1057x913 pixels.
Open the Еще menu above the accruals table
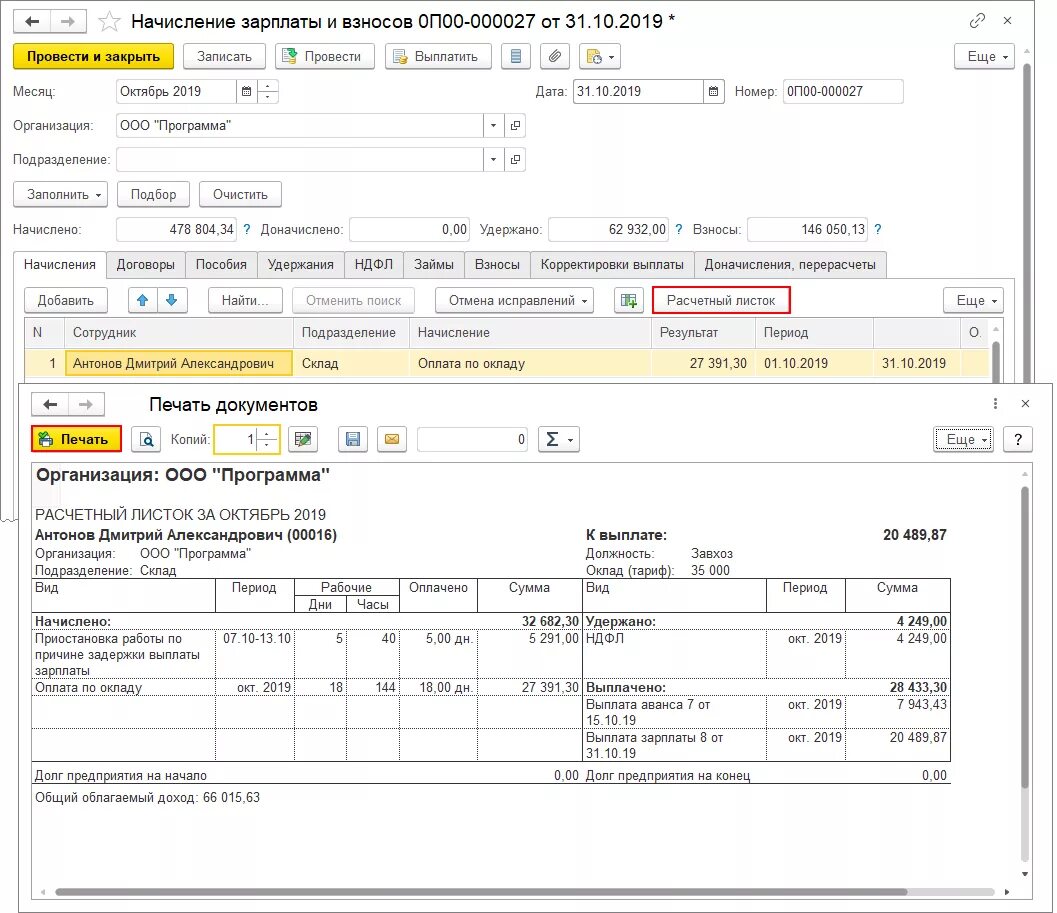[x=973, y=301]
